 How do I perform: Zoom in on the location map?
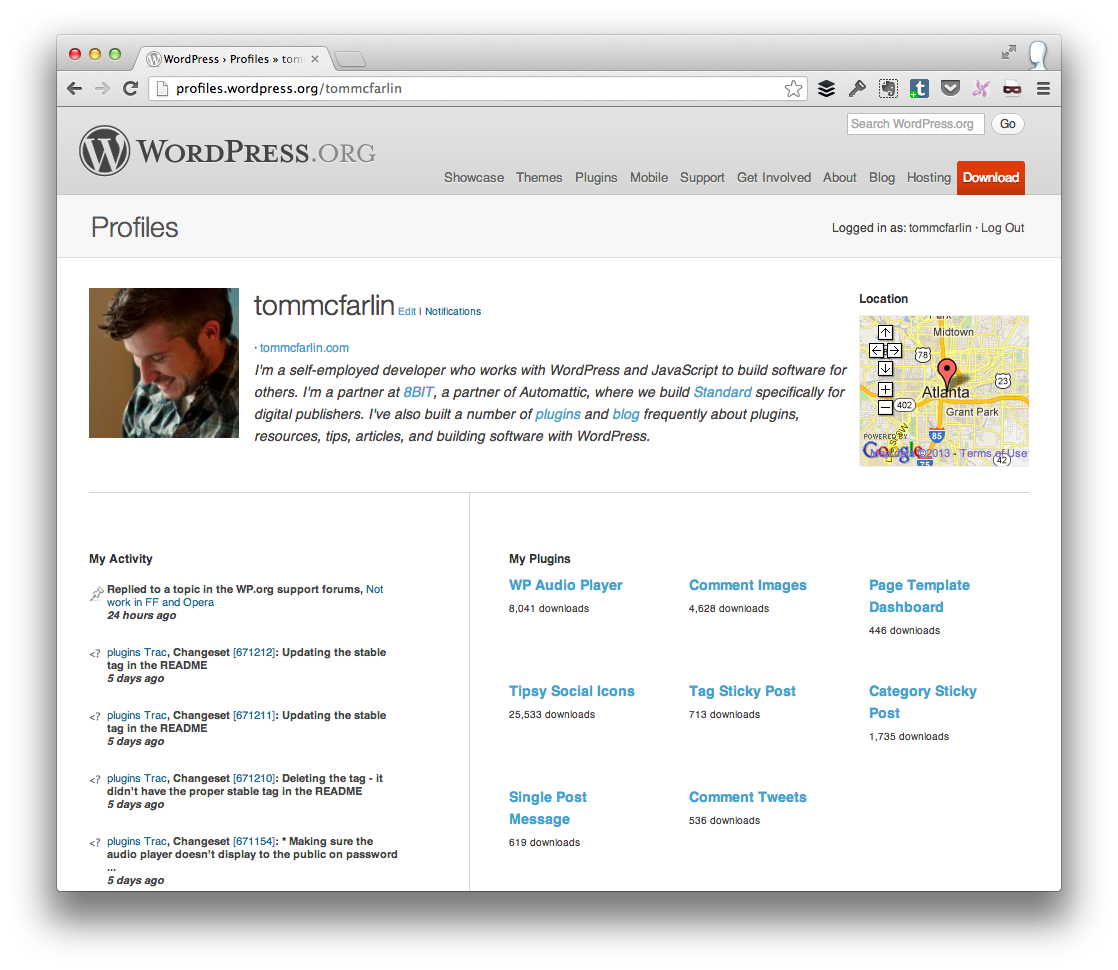(x=885, y=388)
